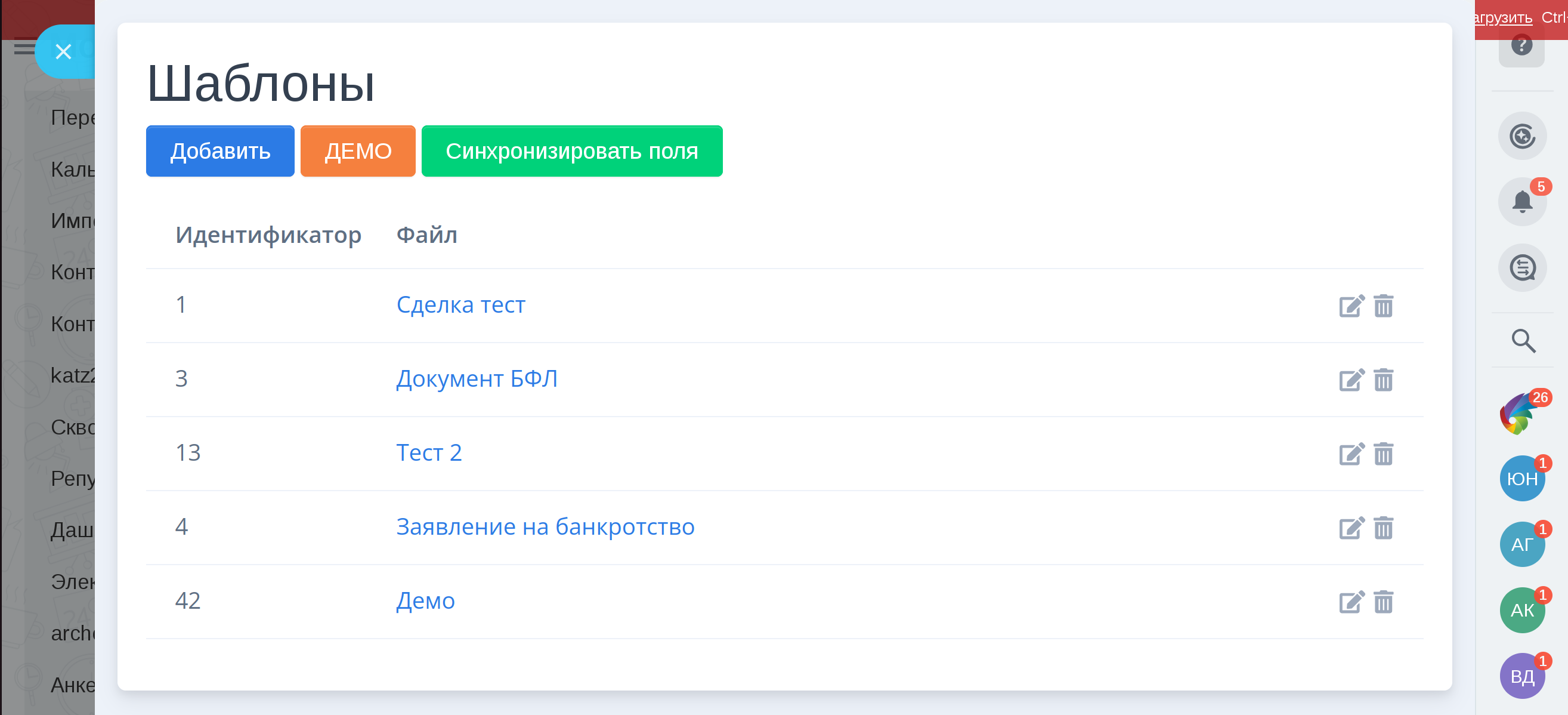Image resolution: width=1568 pixels, height=715 pixels.
Task: Open the colorful swirl avatar with 26 badge
Action: point(1519,414)
